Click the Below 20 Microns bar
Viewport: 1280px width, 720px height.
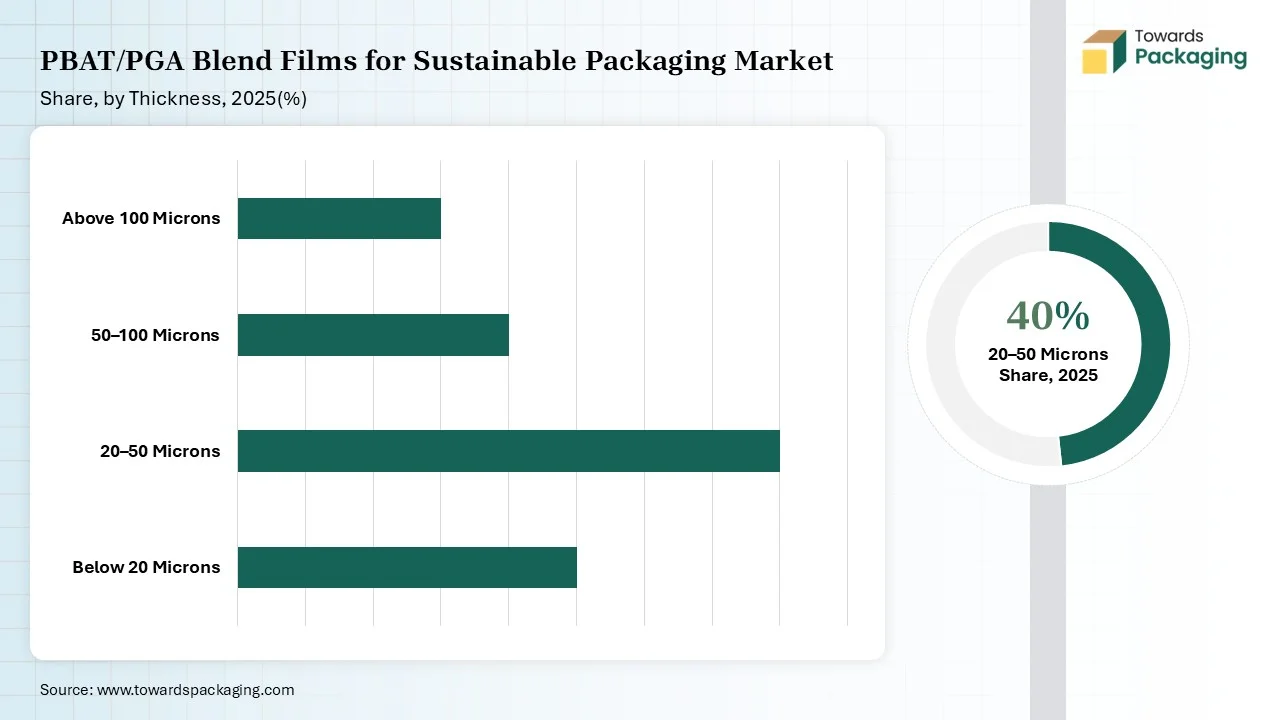407,567
